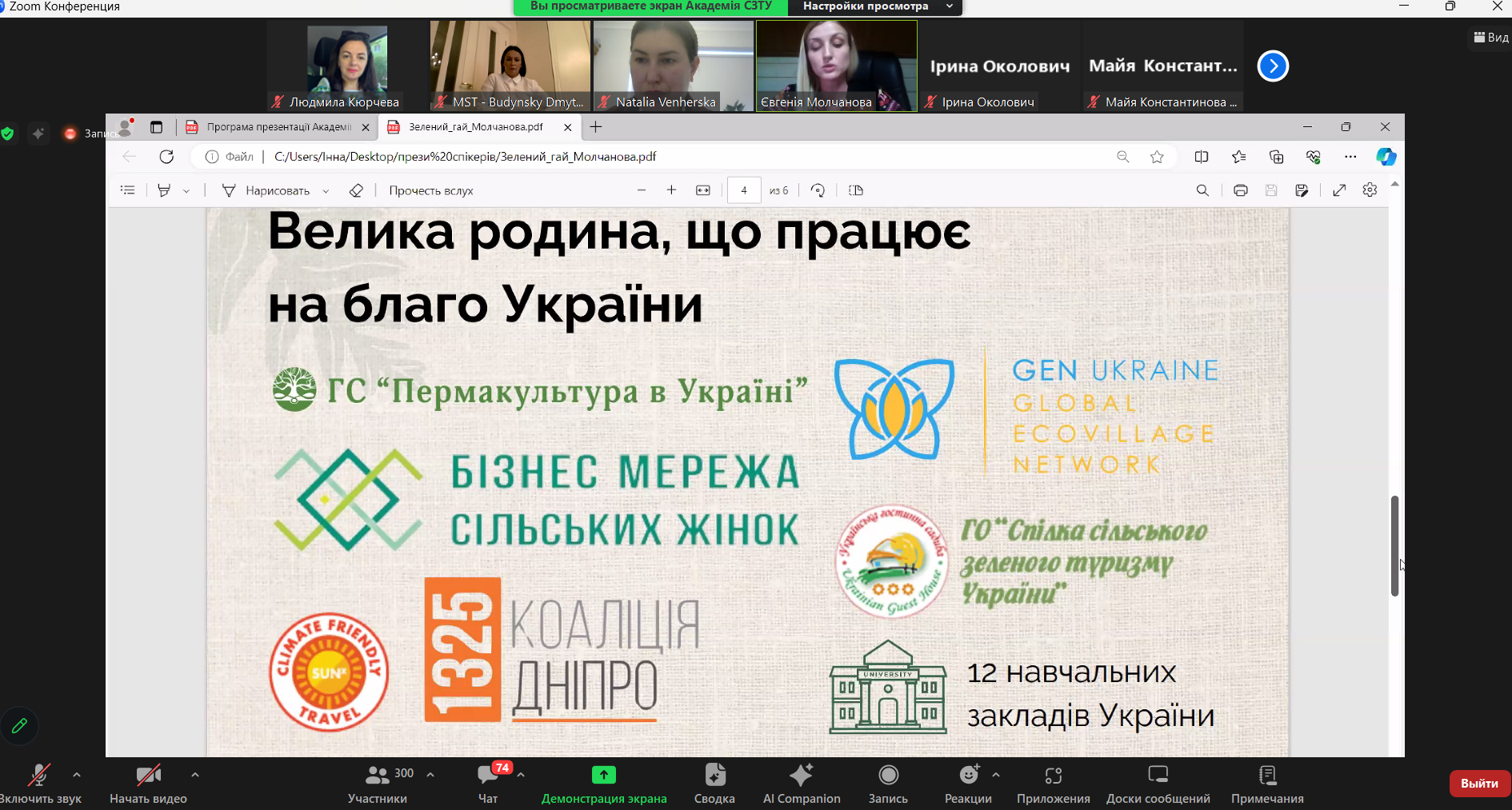Close the Зелений_гай_Молчанова.pdf tab

568,127
